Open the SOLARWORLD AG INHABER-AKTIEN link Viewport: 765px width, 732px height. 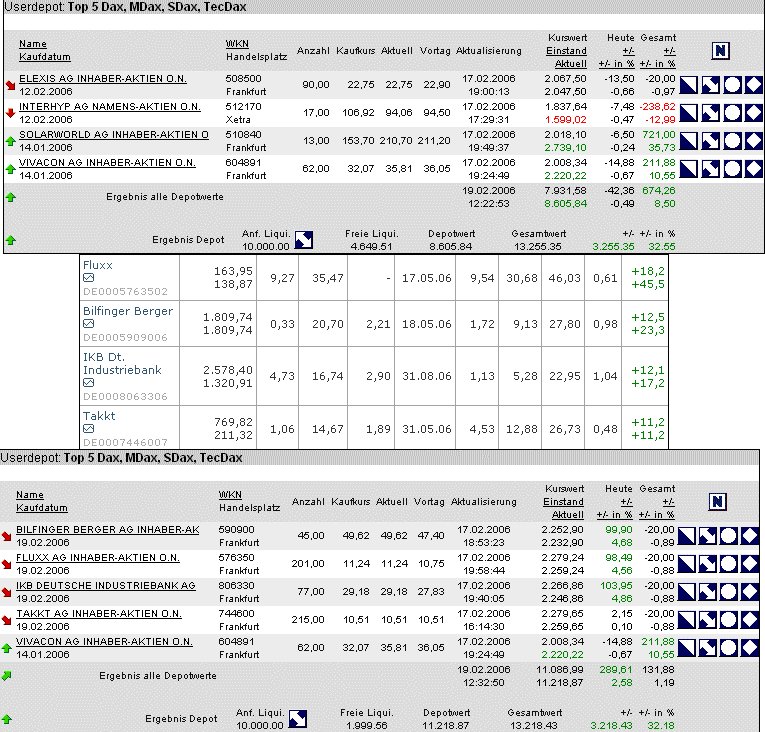[x=114, y=135]
